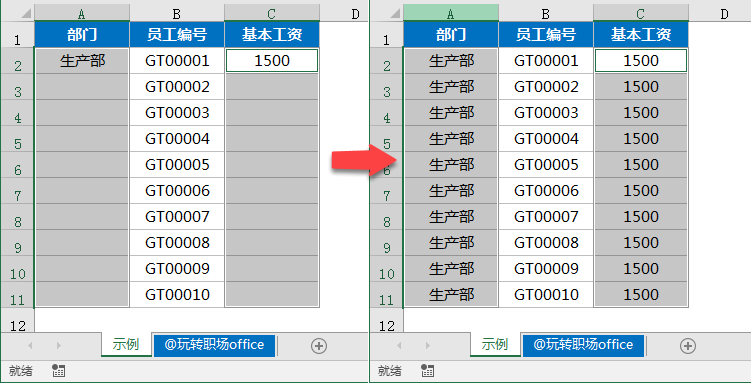Select row 11 header in right window
This screenshot has width=751, height=383.
coord(387,294)
